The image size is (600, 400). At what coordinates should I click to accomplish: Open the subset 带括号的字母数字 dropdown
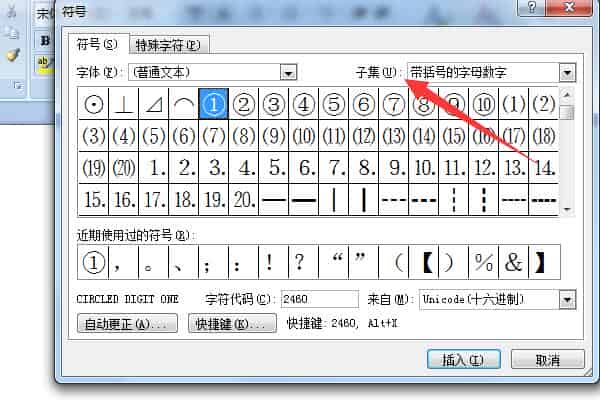(567, 72)
